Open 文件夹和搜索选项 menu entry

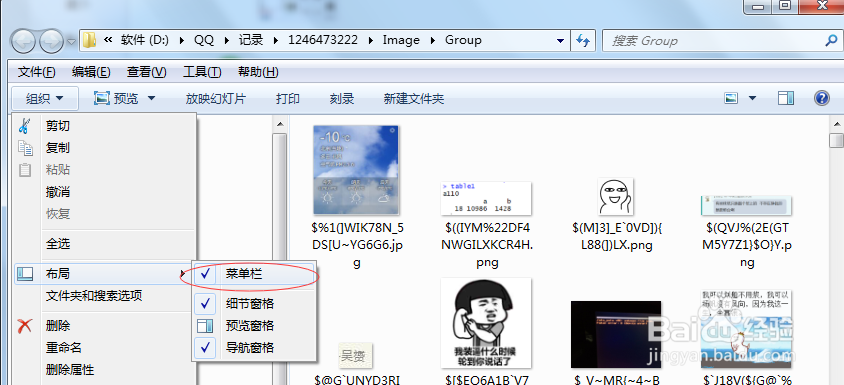point(94,296)
